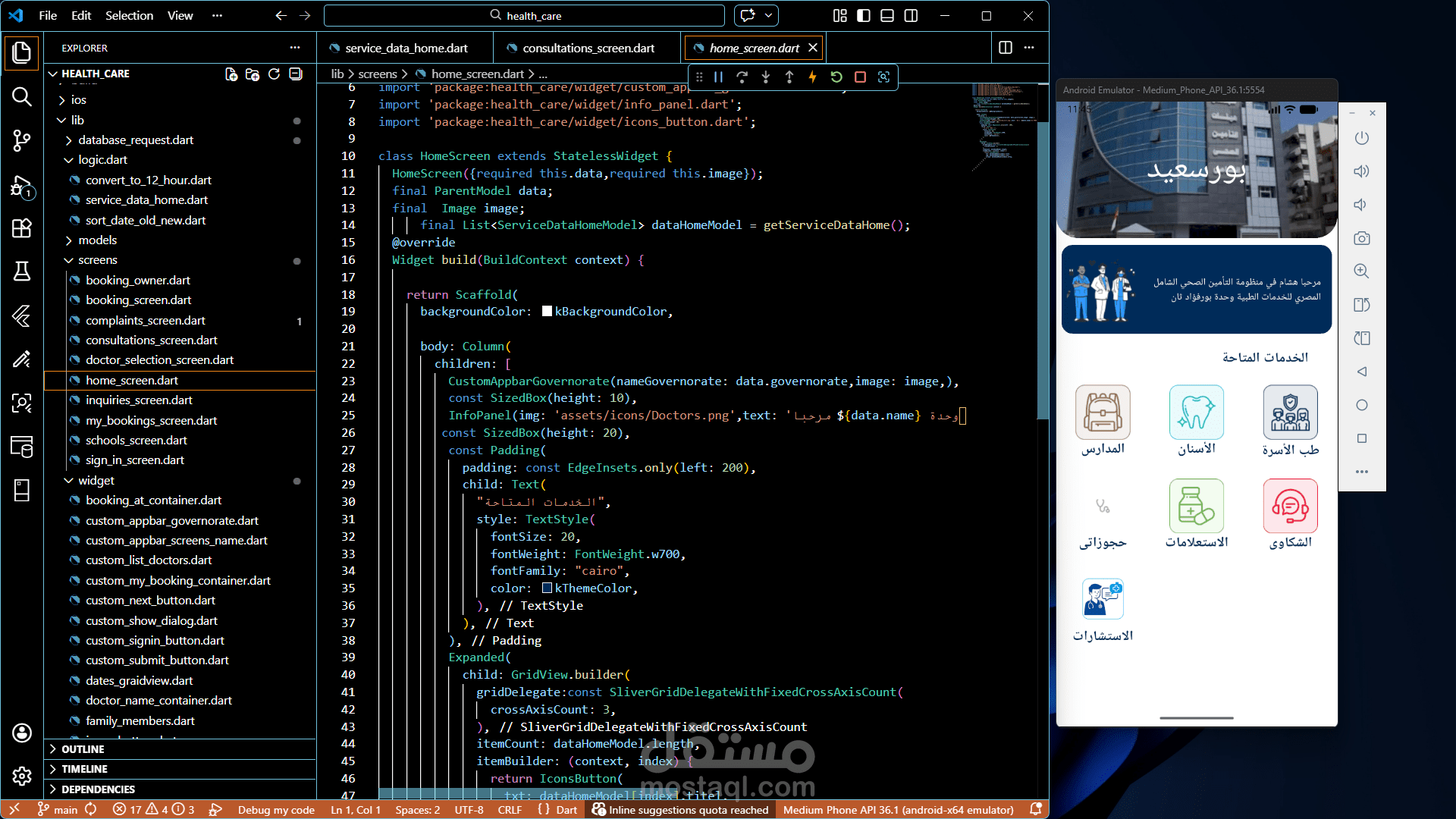Pause the debugger
Viewport: 1456px width, 819px height.
[x=718, y=77]
